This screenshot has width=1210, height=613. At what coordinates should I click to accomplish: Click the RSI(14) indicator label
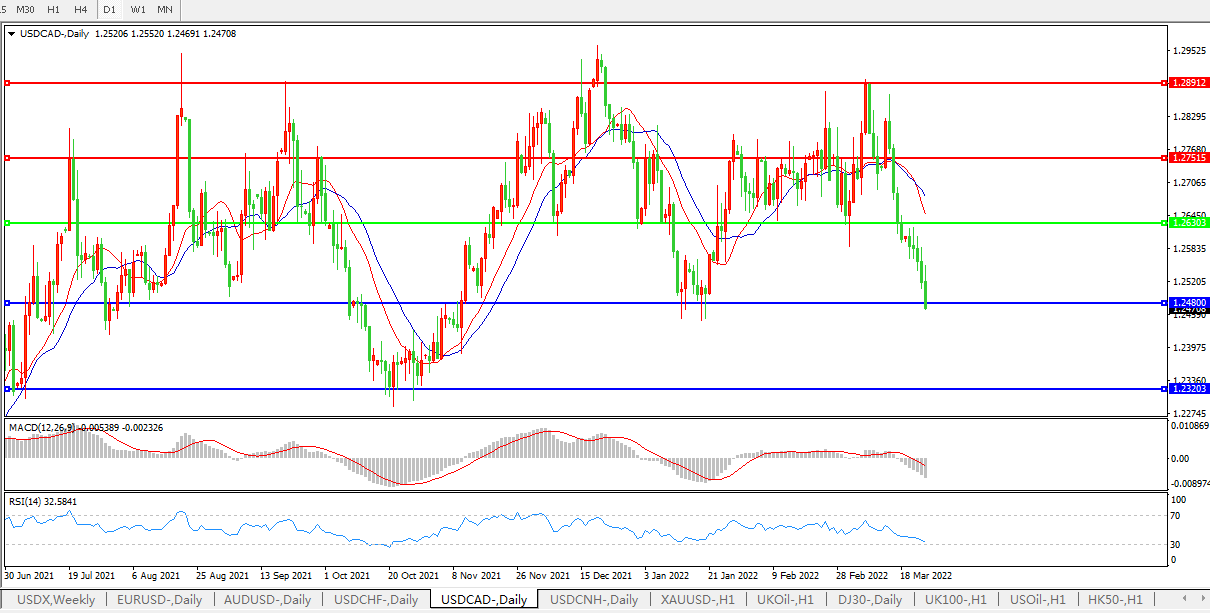(26, 500)
